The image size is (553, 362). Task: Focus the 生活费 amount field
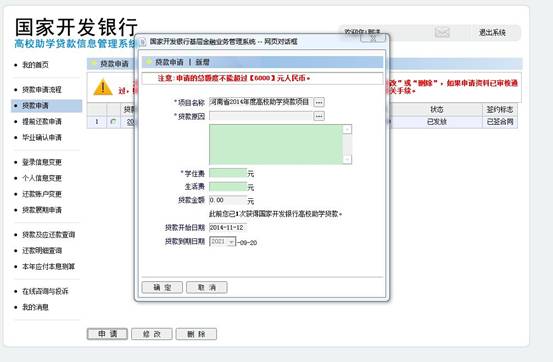click(228, 187)
